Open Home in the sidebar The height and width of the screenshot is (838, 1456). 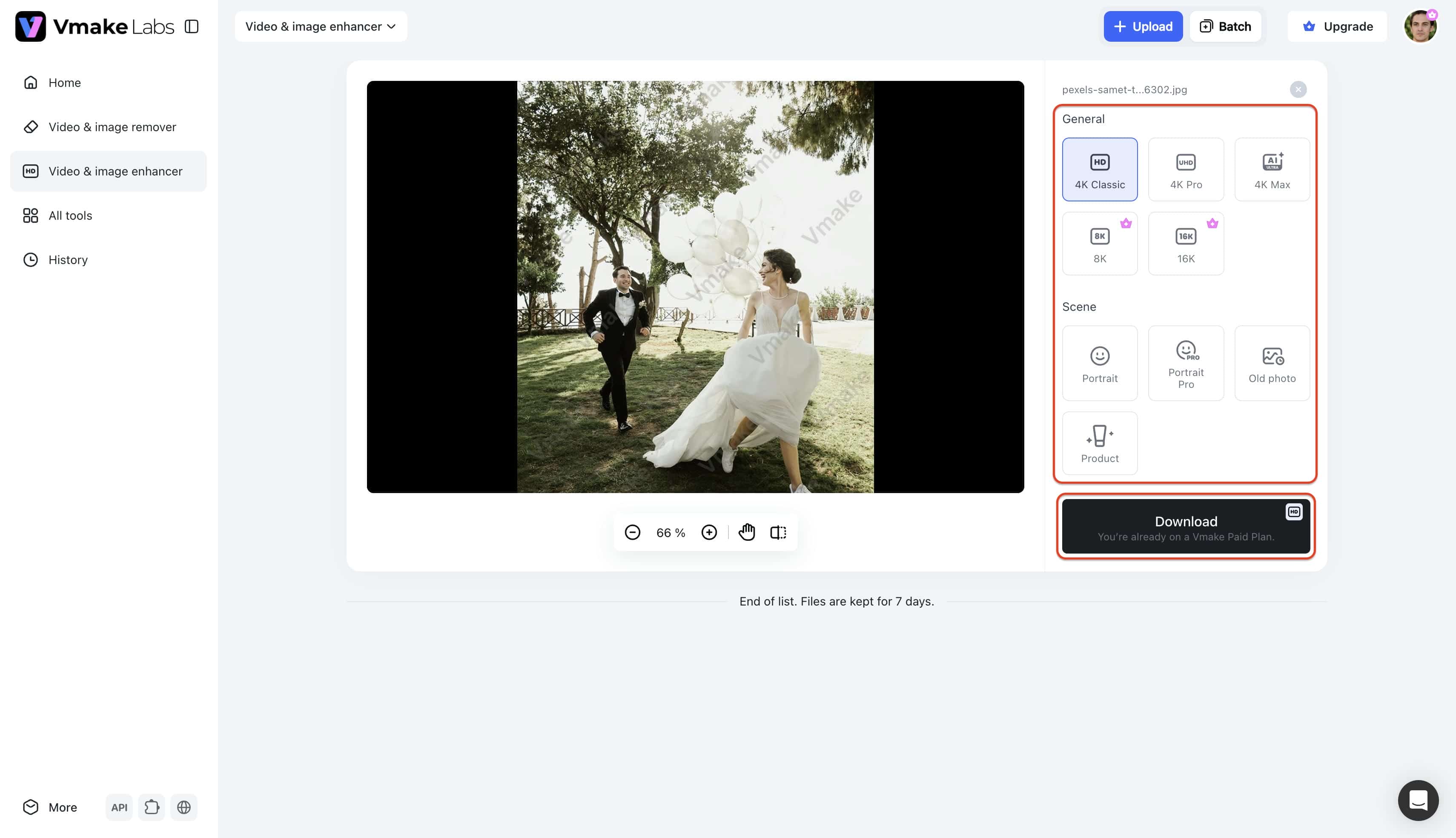coord(108,82)
